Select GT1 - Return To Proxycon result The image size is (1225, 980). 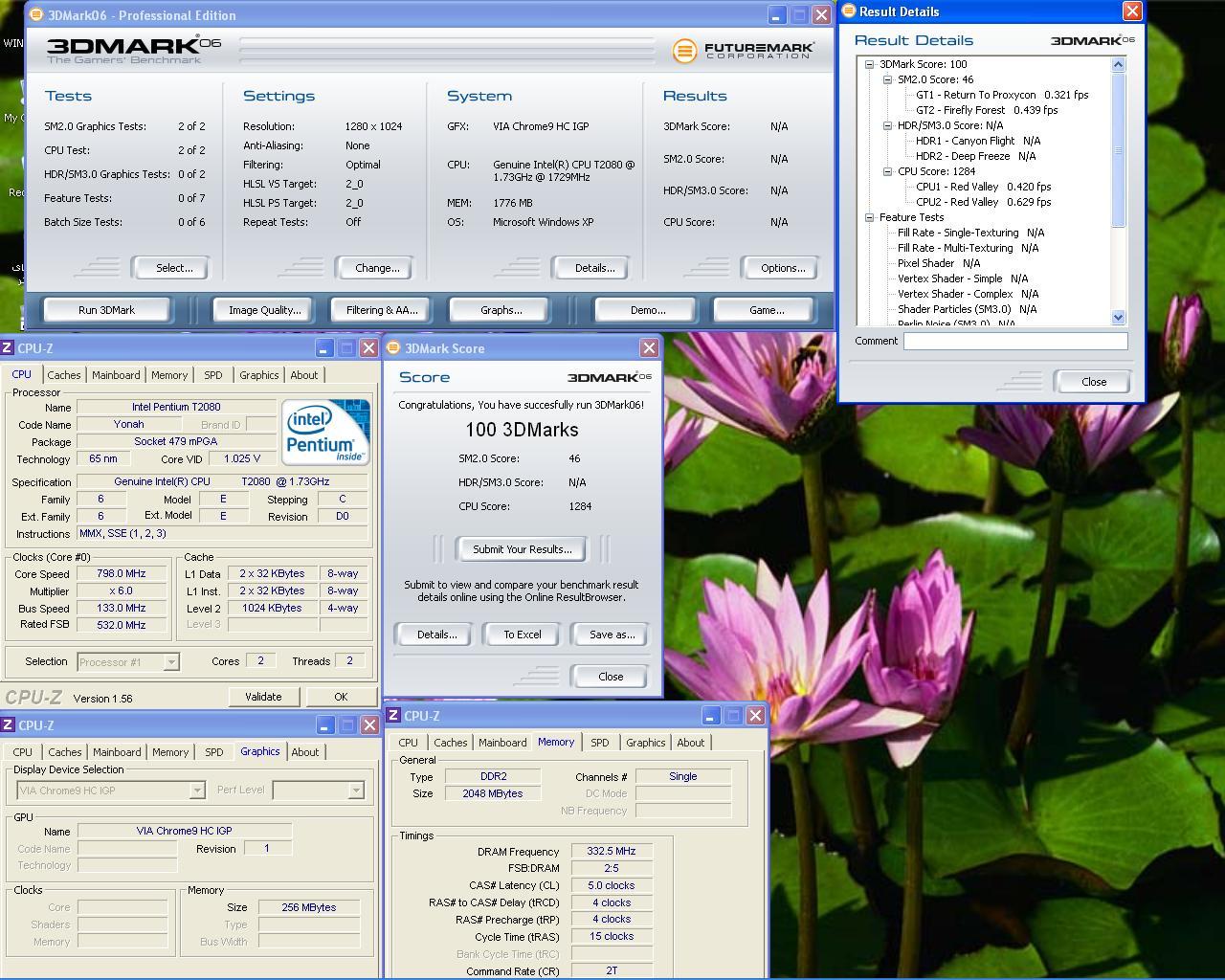pos(1002,95)
